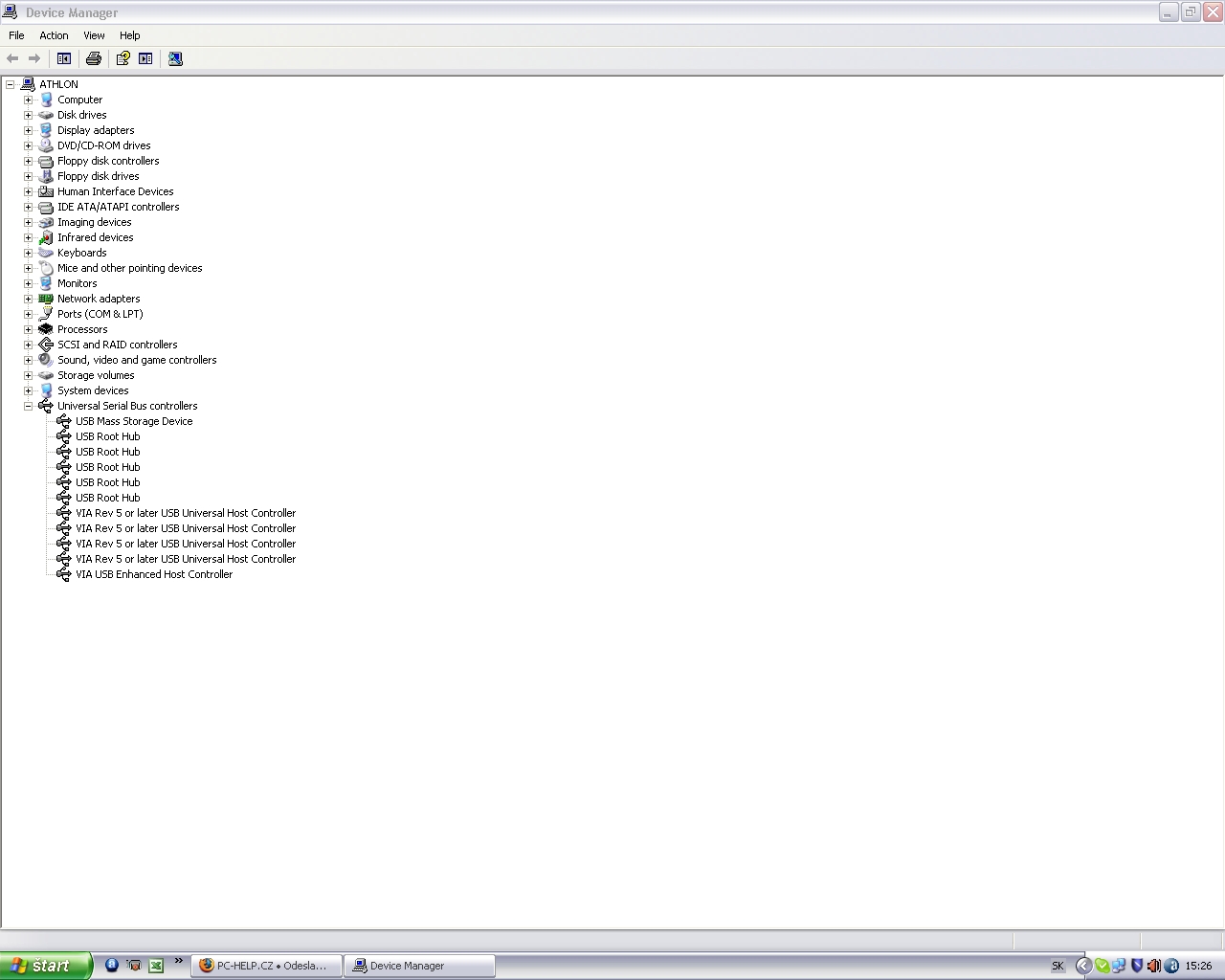
Task: Select the ATHLON computer name label
Action: pyautogui.click(x=58, y=84)
